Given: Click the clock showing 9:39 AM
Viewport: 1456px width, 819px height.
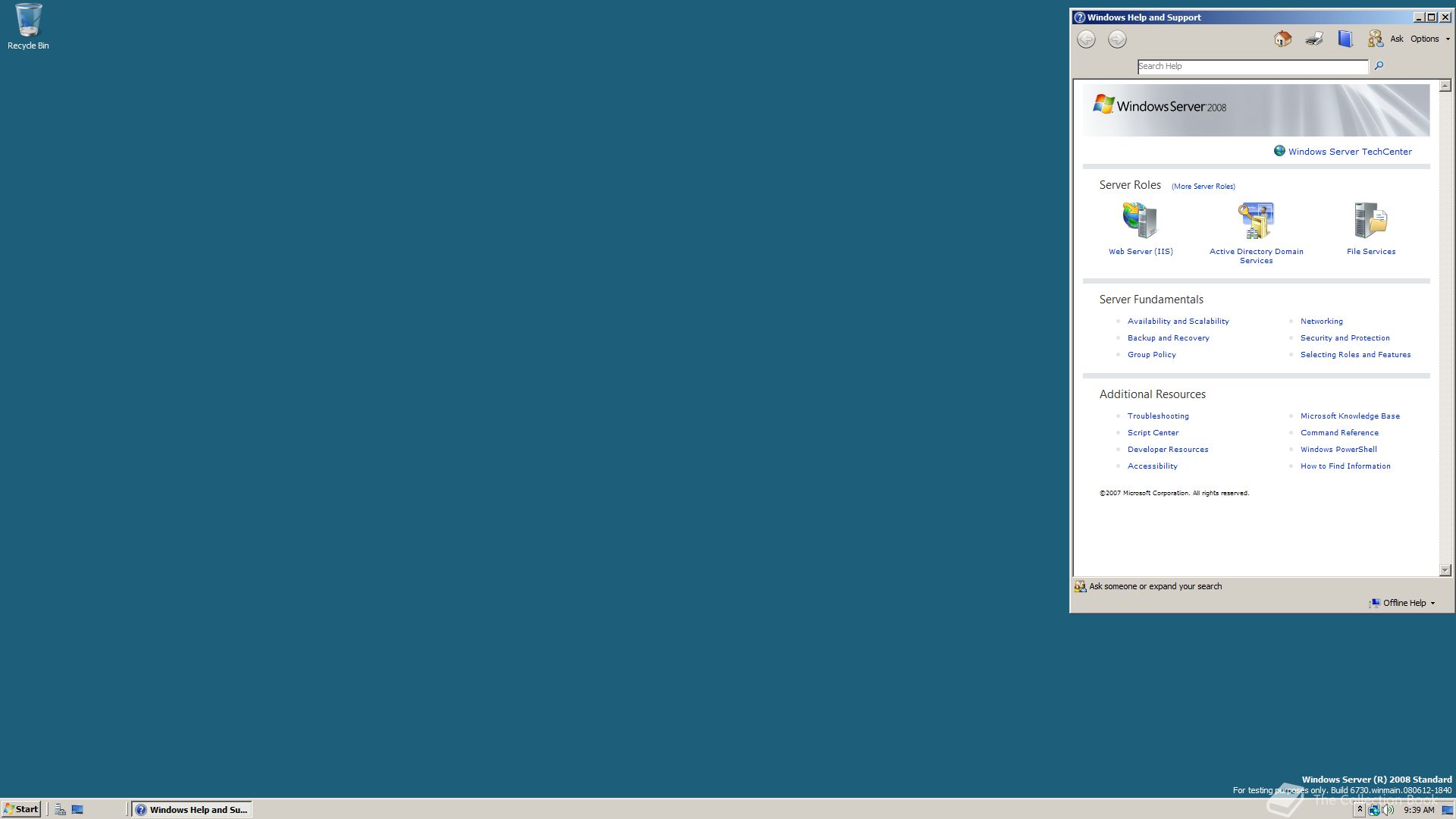Looking at the screenshot, I should [1419, 810].
